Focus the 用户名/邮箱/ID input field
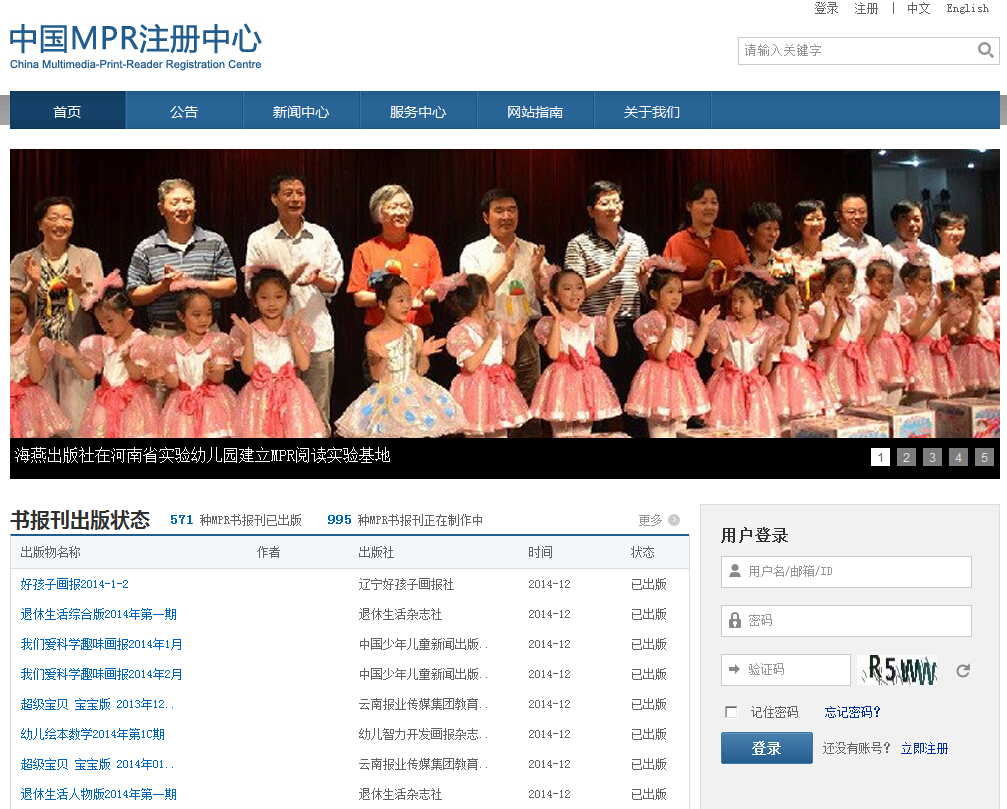The width and height of the screenshot is (1007, 809). pyautogui.click(x=856, y=572)
